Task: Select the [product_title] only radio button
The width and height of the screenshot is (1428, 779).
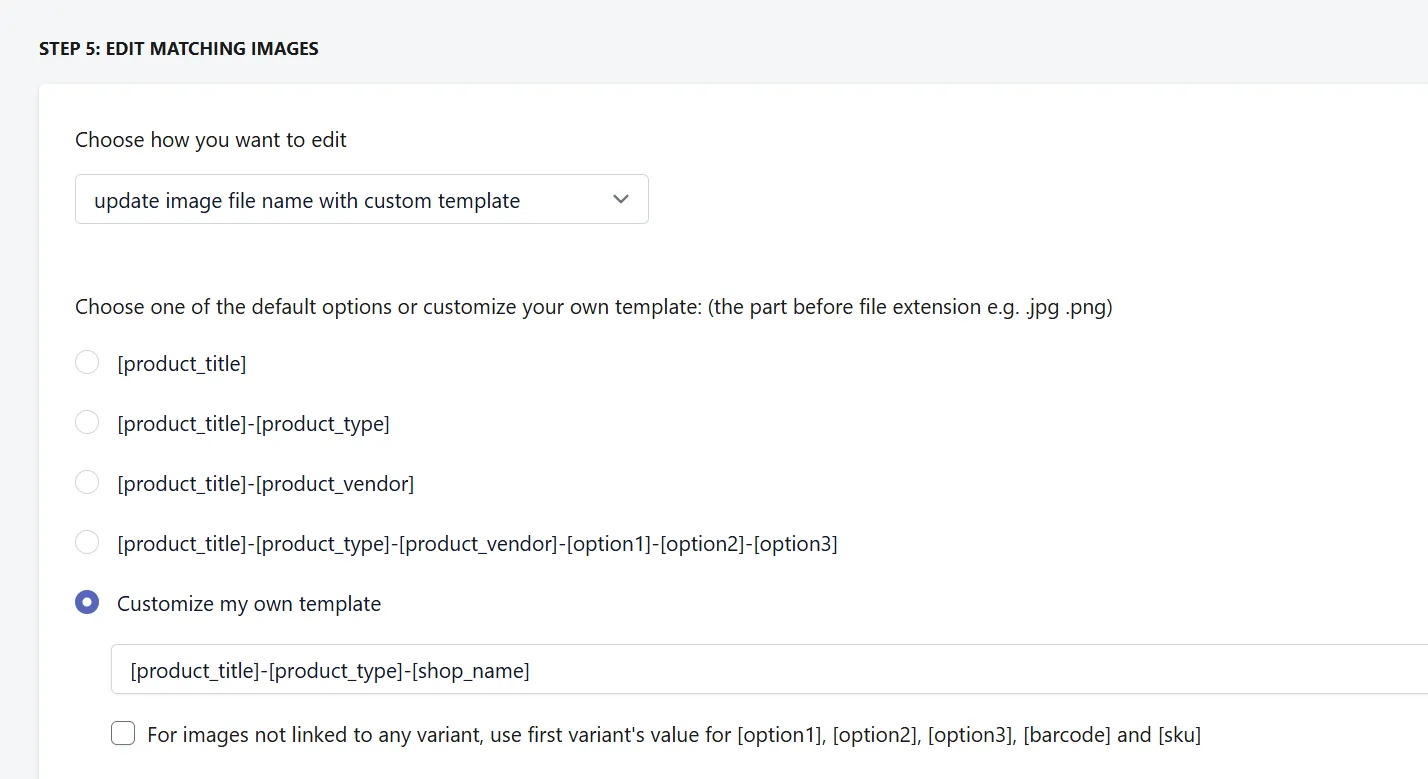Action: [x=87, y=362]
